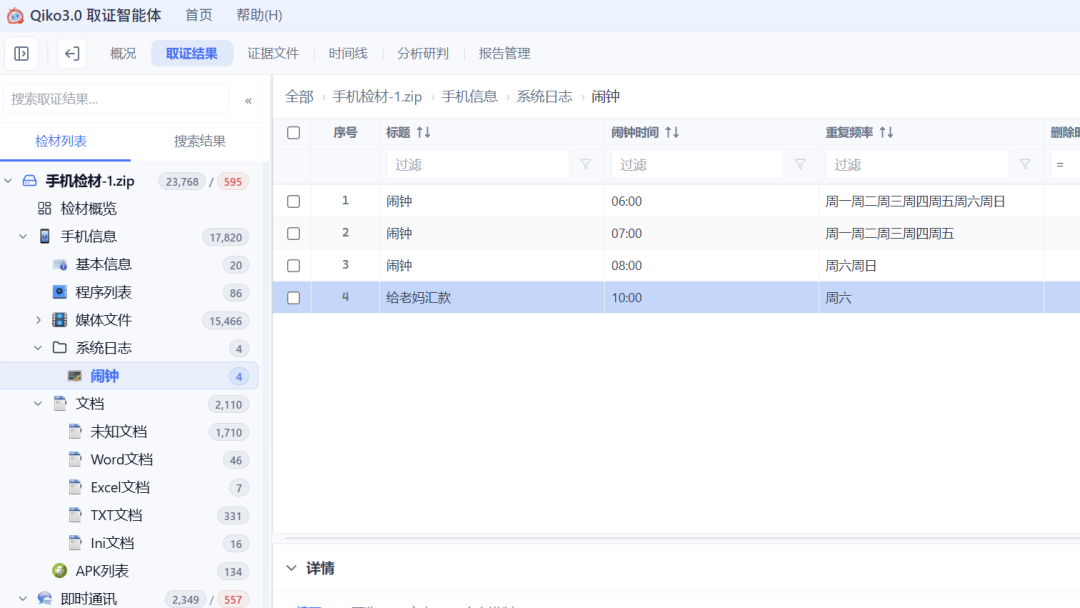The width and height of the screenshot is (1080, 608).
Task: Toggle the sidebar panel icon
Action: [21, 54]
